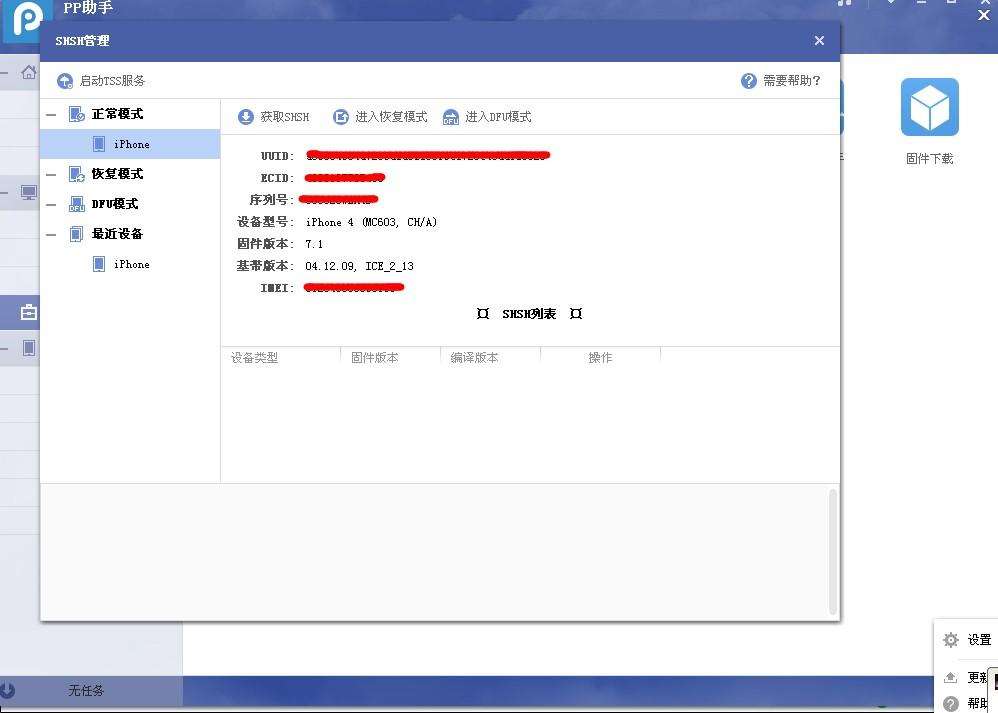Collapse the 最近设备 tree node
This screenshot has height=713, width=998.
[52, 235]
